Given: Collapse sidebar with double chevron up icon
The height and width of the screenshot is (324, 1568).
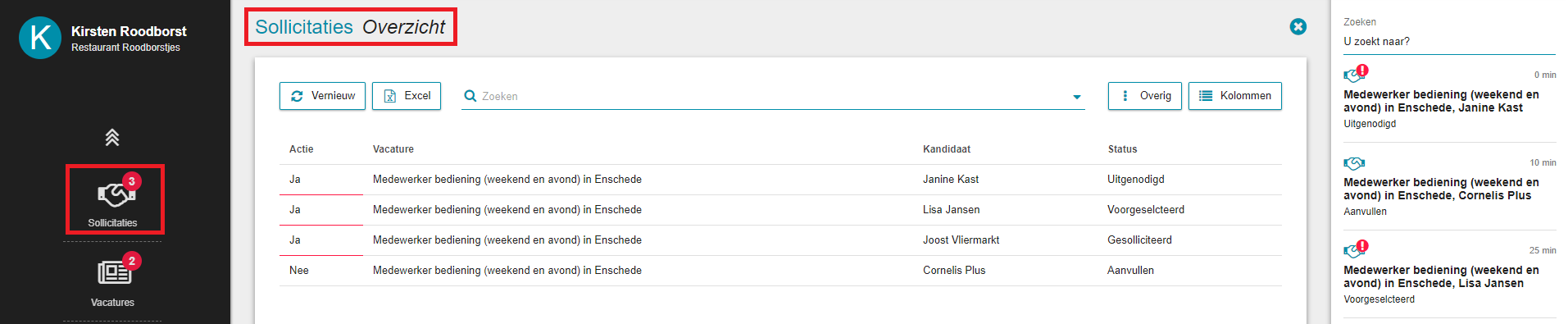Looking at the screenshot, I should tap(112, 137).
